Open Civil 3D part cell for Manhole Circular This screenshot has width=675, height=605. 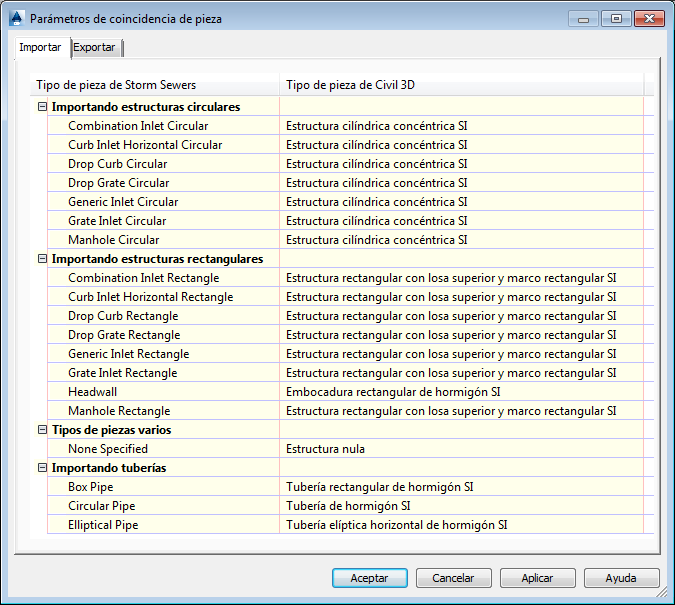[x=461, y=239]
